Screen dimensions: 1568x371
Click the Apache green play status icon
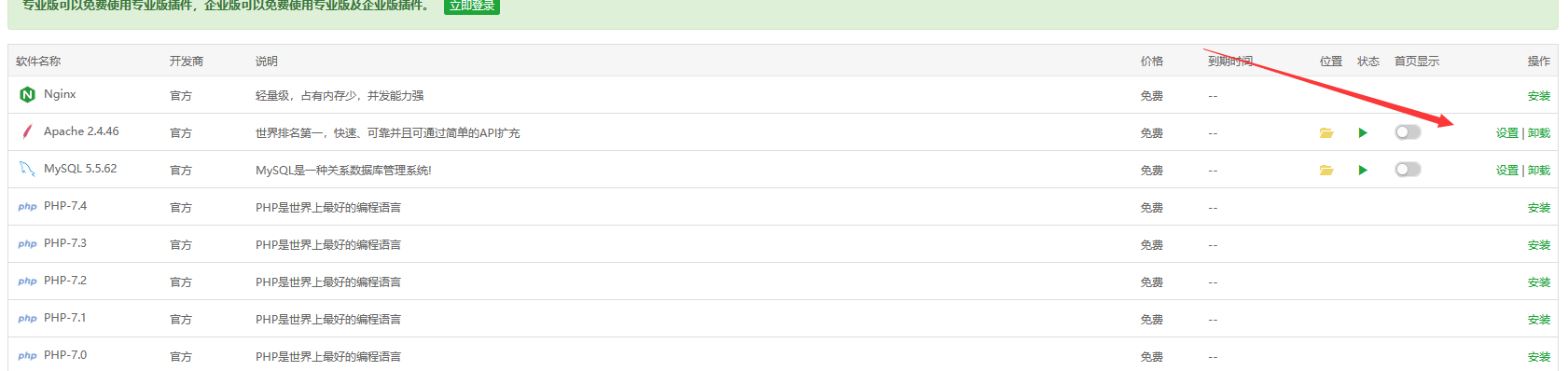[x=1363, y=133]
